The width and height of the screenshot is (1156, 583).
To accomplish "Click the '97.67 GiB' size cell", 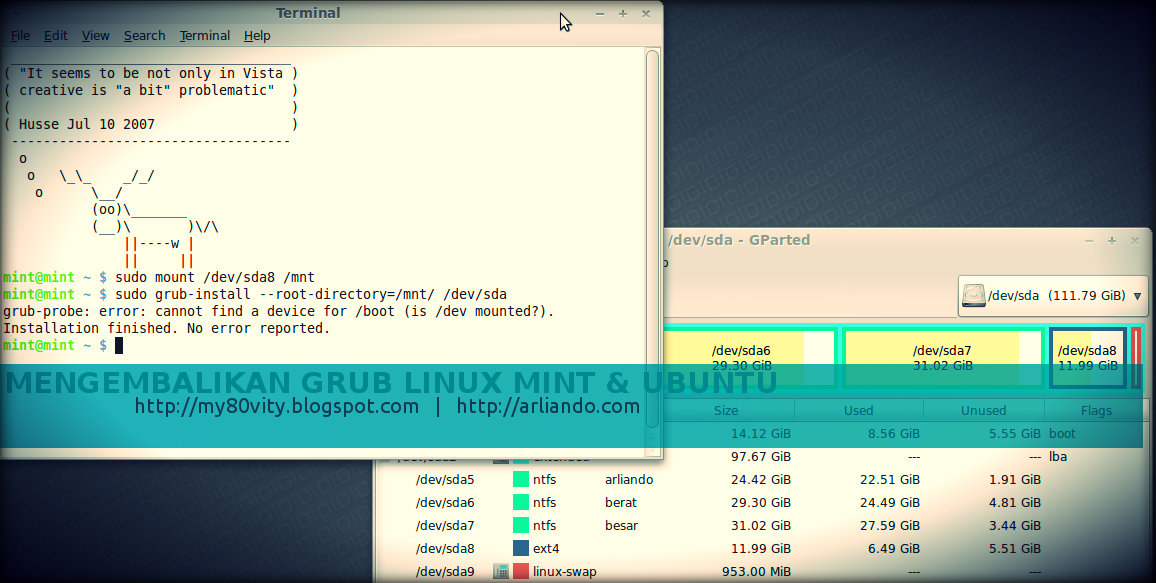I will 761,457.
